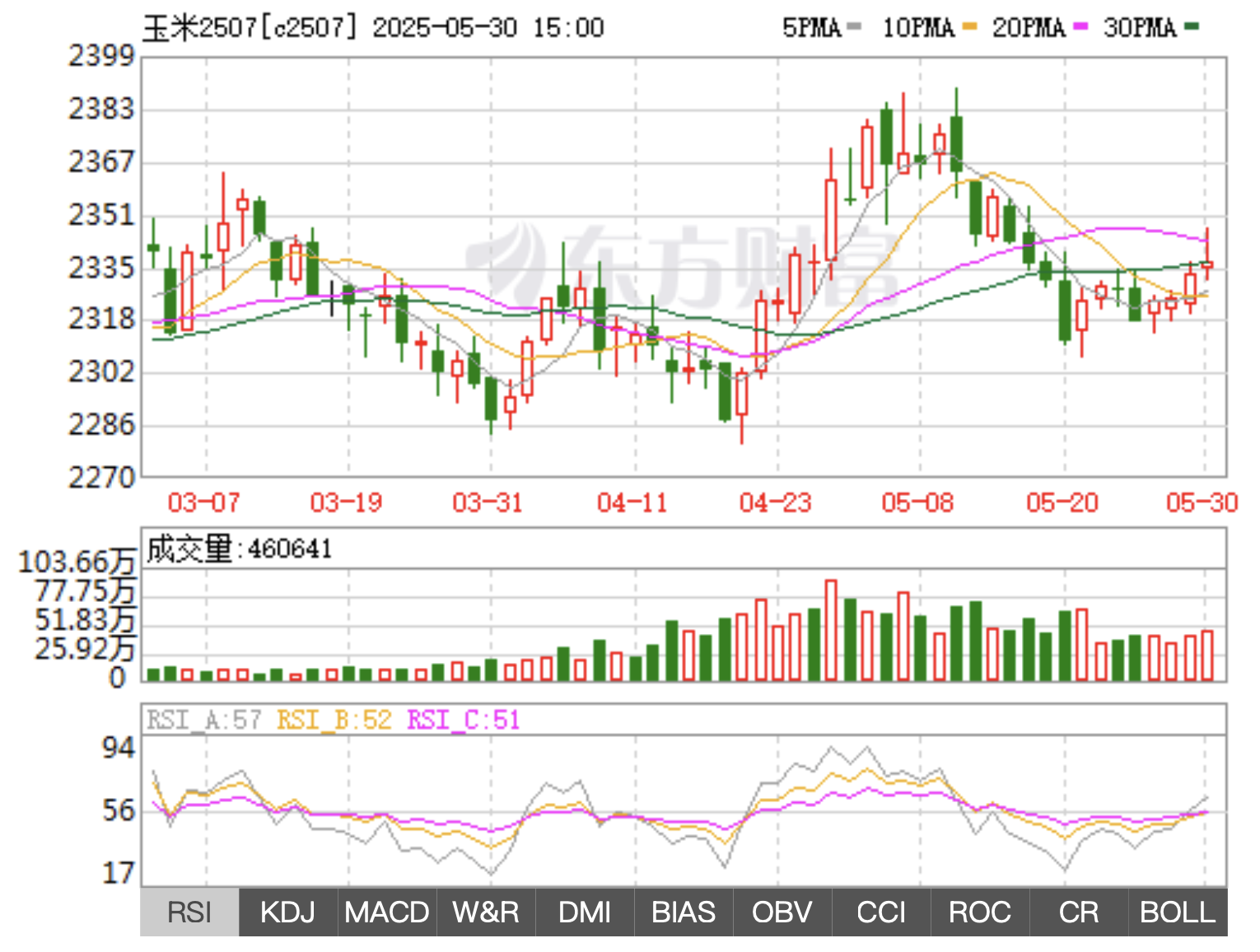Switch to the DMI tab
The width and height of the screenshot is (1260, 952).
coord(585,912)
